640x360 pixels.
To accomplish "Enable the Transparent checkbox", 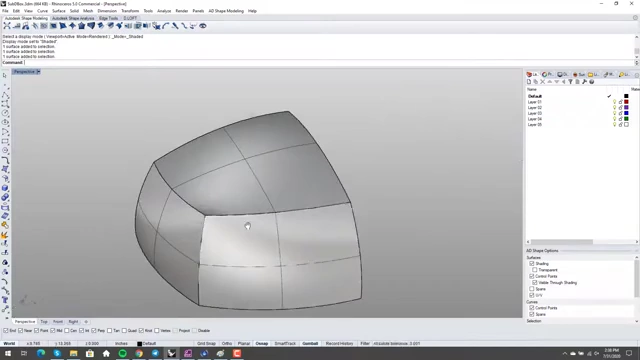I will pos(535,270).
